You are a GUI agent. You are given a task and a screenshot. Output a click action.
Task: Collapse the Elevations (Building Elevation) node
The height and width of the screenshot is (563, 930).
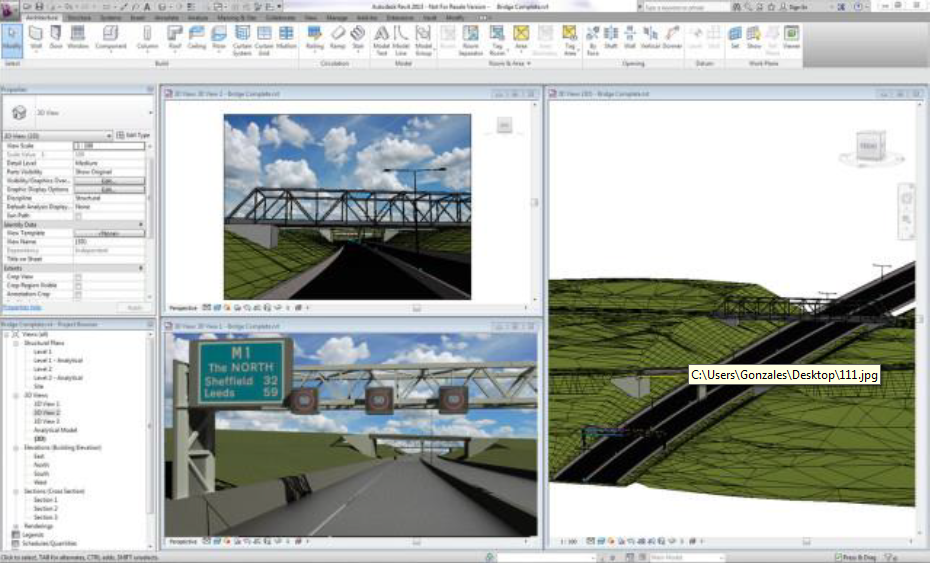tap(16, 447)
